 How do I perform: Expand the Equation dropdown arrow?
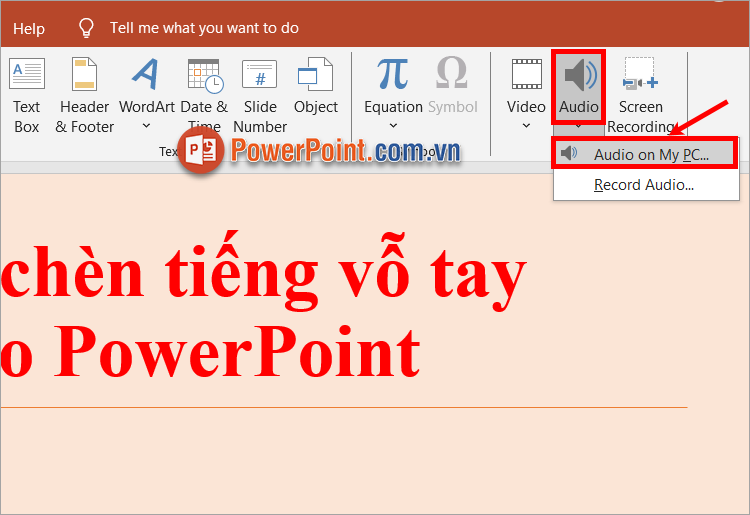pyautogui.click(x=393, y=126)
